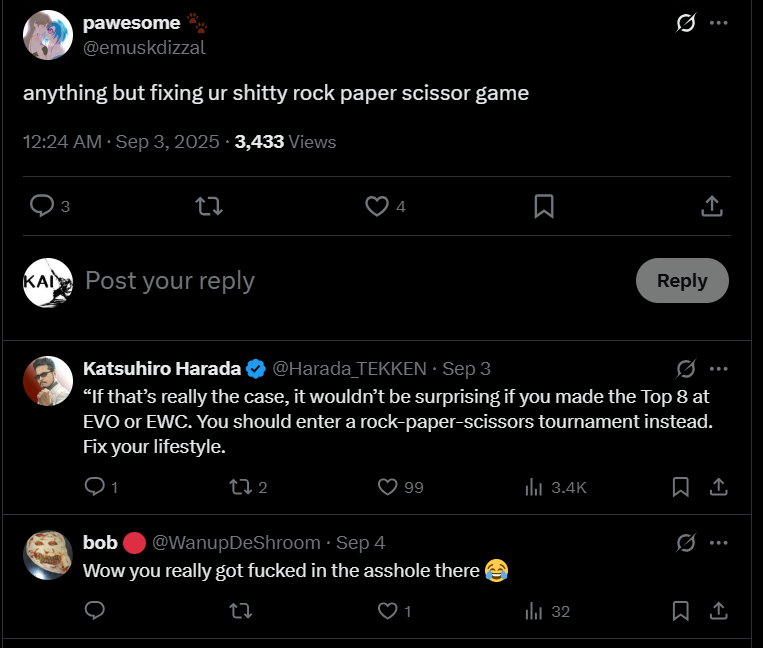Viewport: 763px width, 648px height.
Task: Click the Reply button
Action: [x=682, y=281]
